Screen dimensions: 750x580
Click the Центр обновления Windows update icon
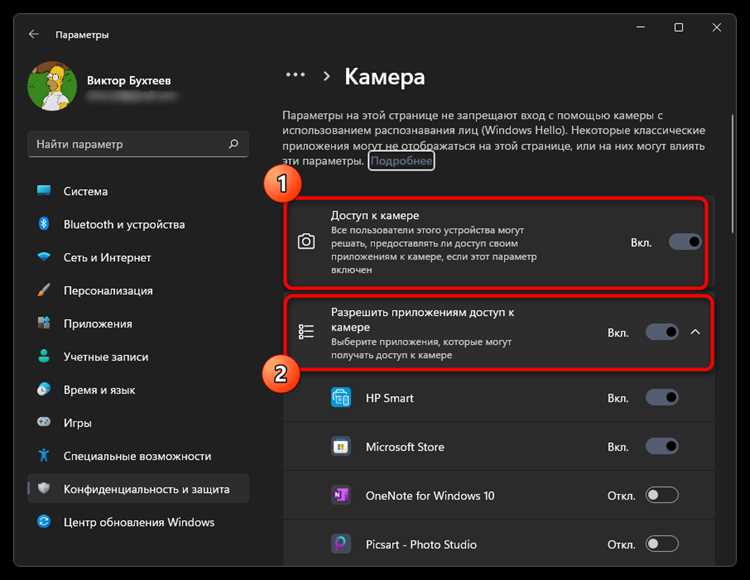pyautogui.click(x=44, y=521)
